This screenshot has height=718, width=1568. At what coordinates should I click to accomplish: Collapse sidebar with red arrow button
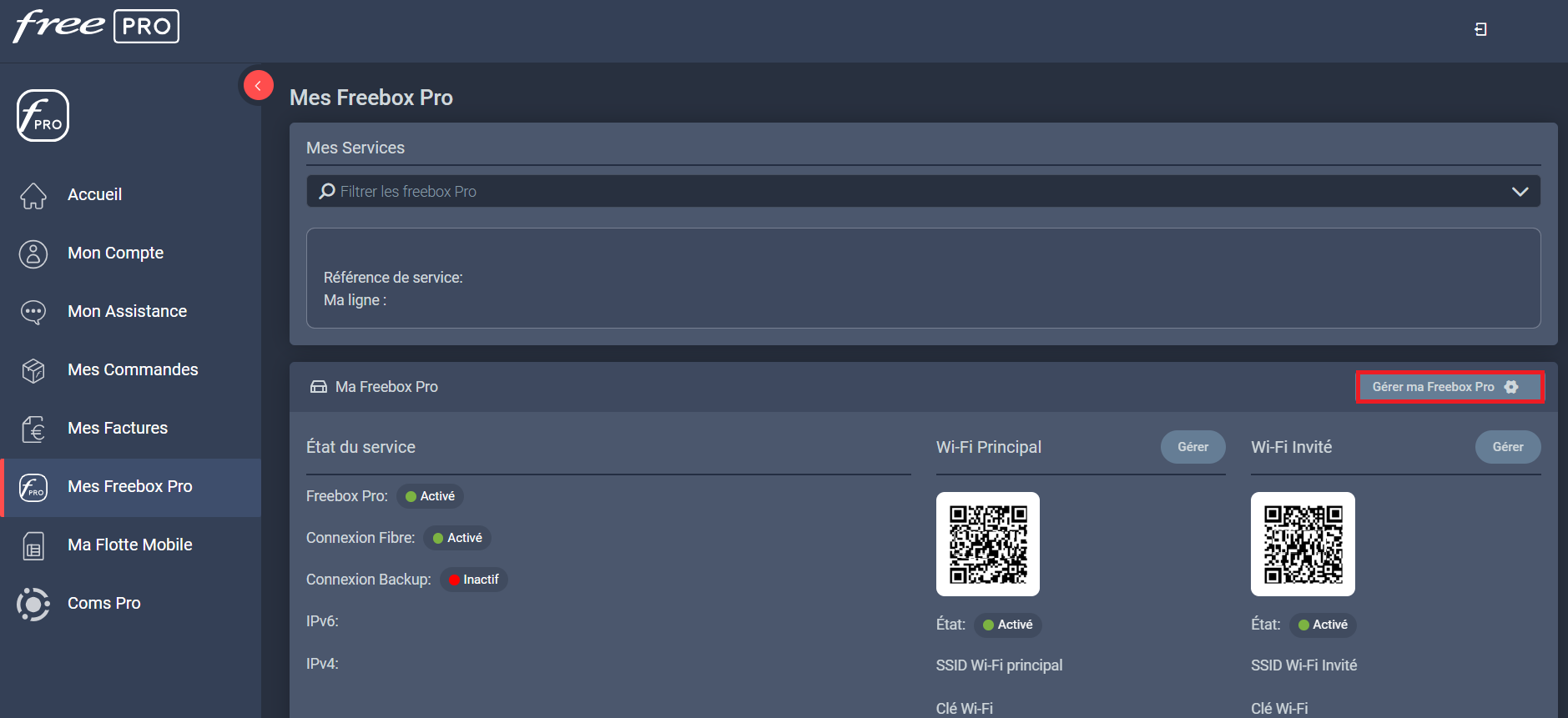[x=258, y=85]
